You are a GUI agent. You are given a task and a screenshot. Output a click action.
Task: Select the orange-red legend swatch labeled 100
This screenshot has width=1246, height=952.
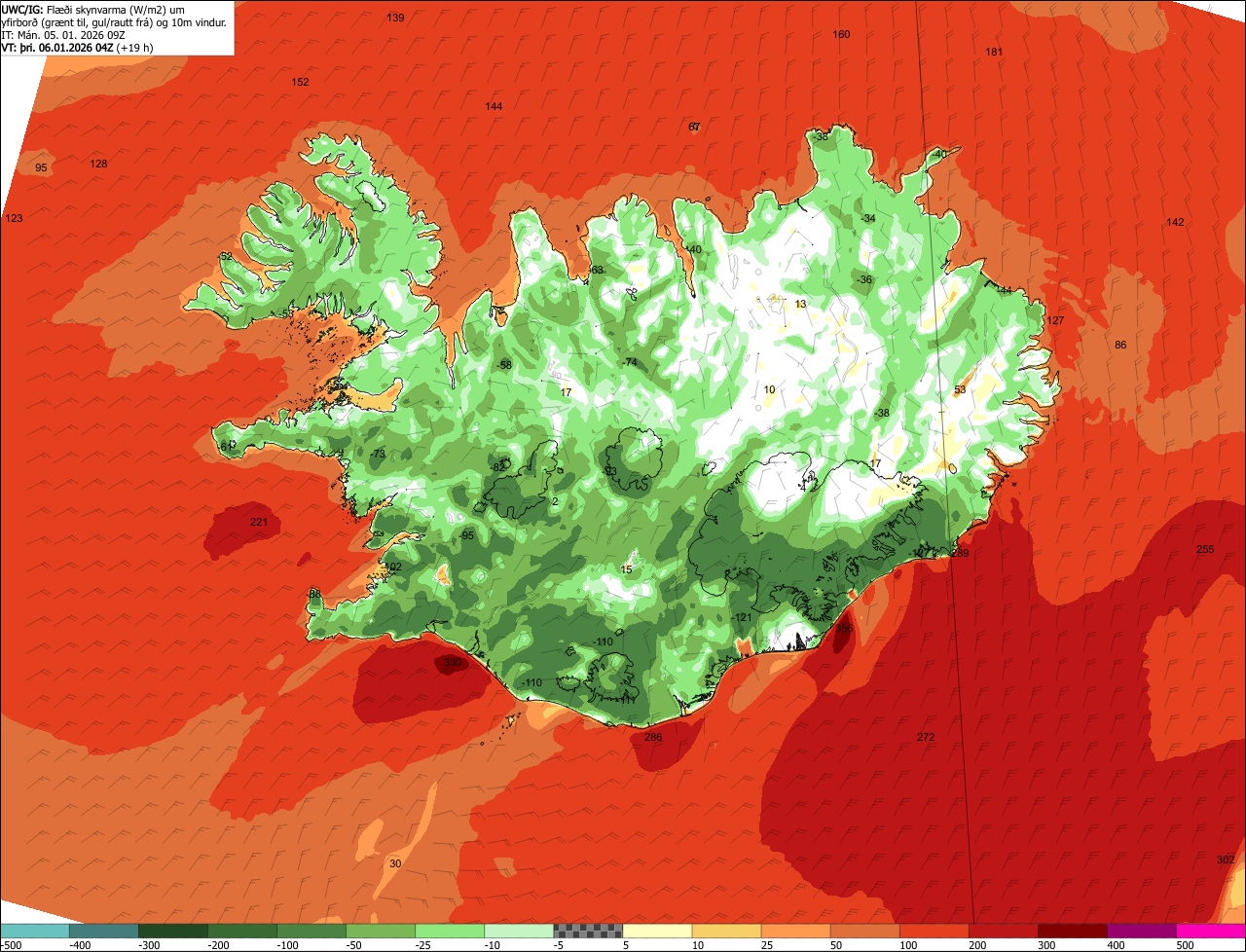coord(933,931)
